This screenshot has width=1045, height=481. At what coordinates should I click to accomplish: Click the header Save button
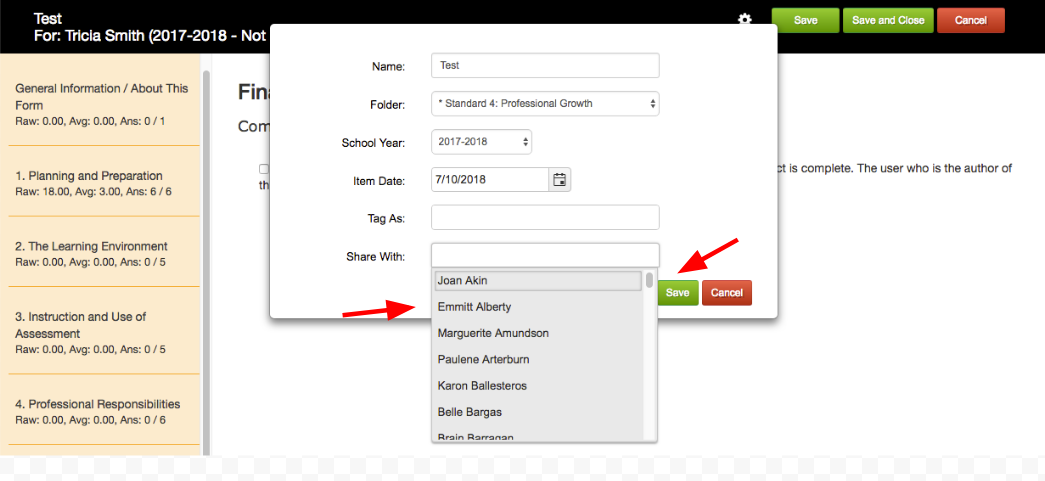(x=805, y=20)
